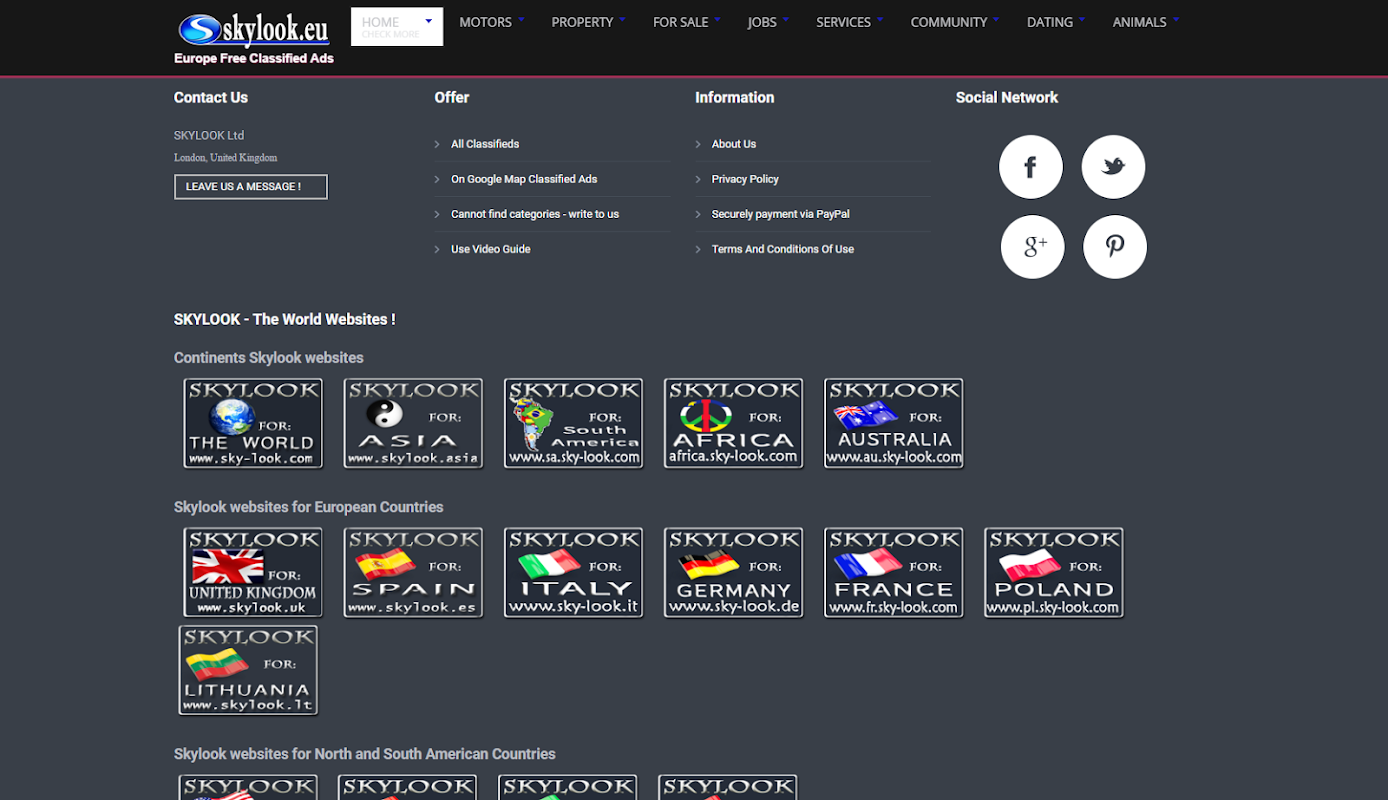Open All Classifieds link

pos(485,144)
